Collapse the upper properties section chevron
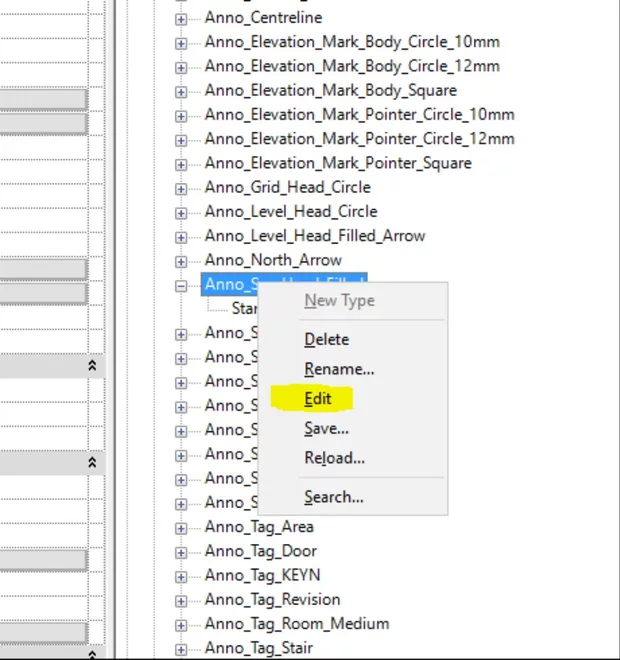Viewport: 620px width, 660px height. 92,366
